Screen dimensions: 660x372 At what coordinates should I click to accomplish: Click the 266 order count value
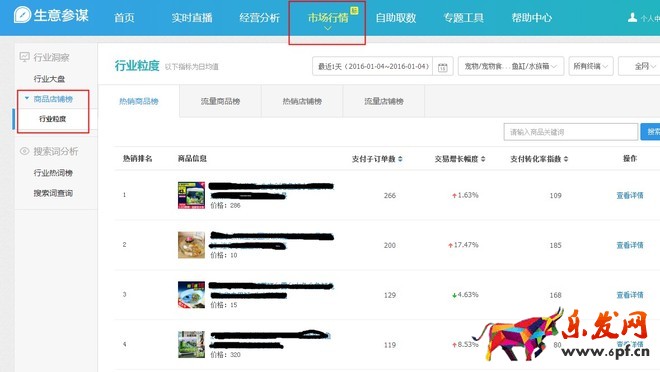[390, 195]
